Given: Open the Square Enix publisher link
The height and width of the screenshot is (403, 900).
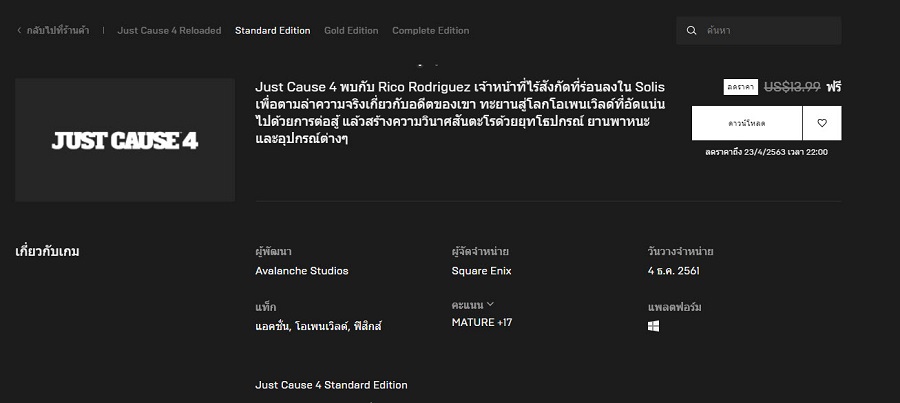Looking at the screenshot, I should (482, 271).
